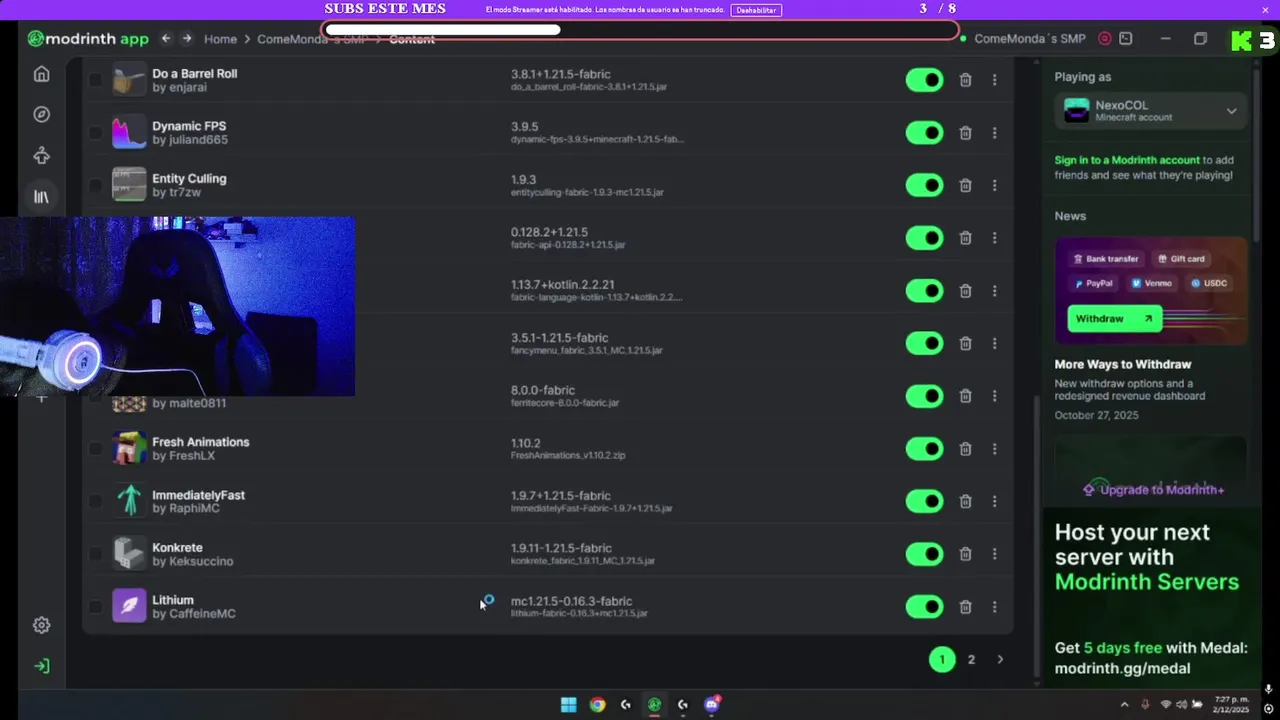Image resolution: width=1280 pixels, height=720 pixels.
Task: Disable the Entity Culling mod
Action: tap(924, 185)
